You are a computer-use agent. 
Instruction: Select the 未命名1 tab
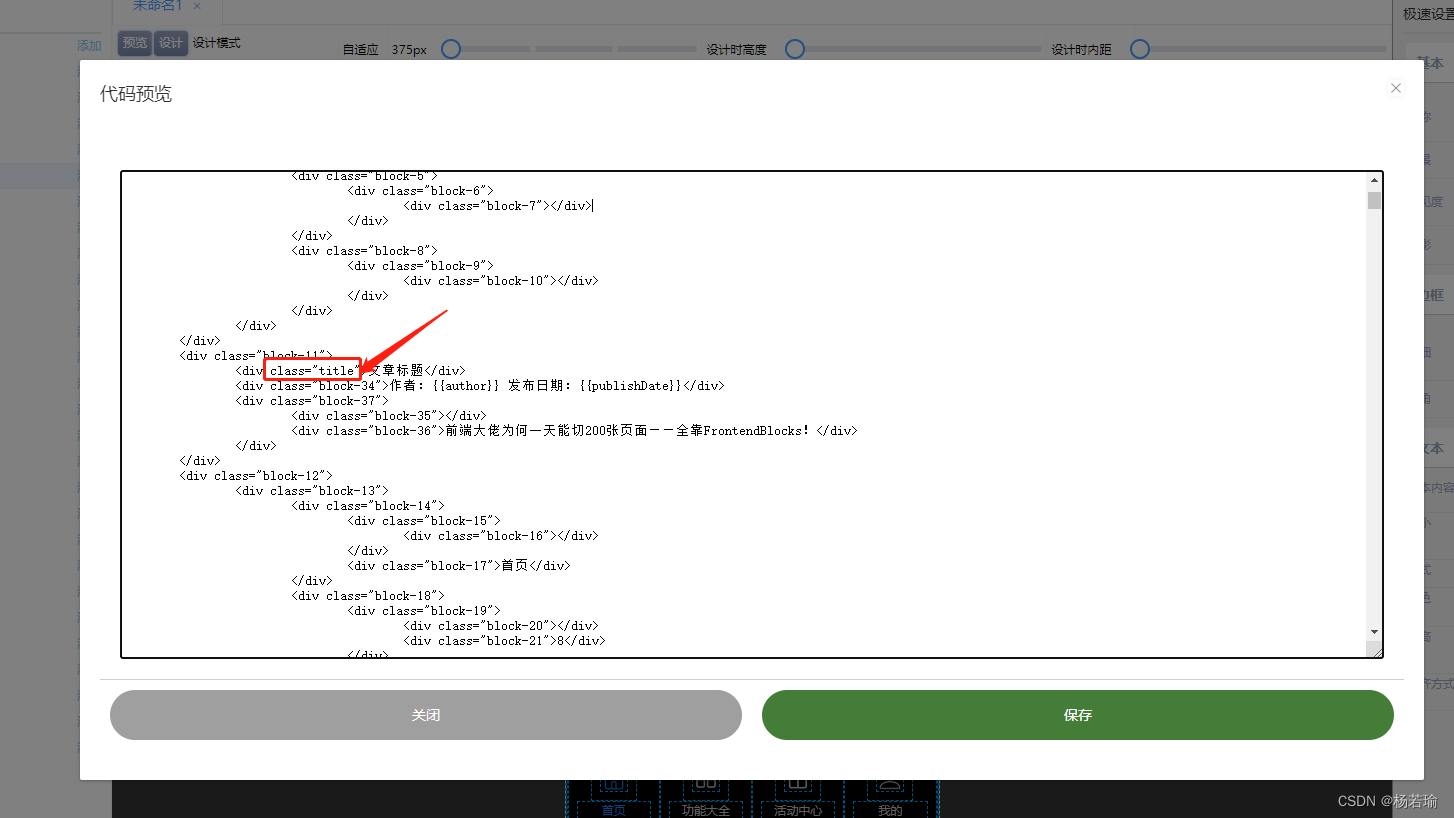157,6
